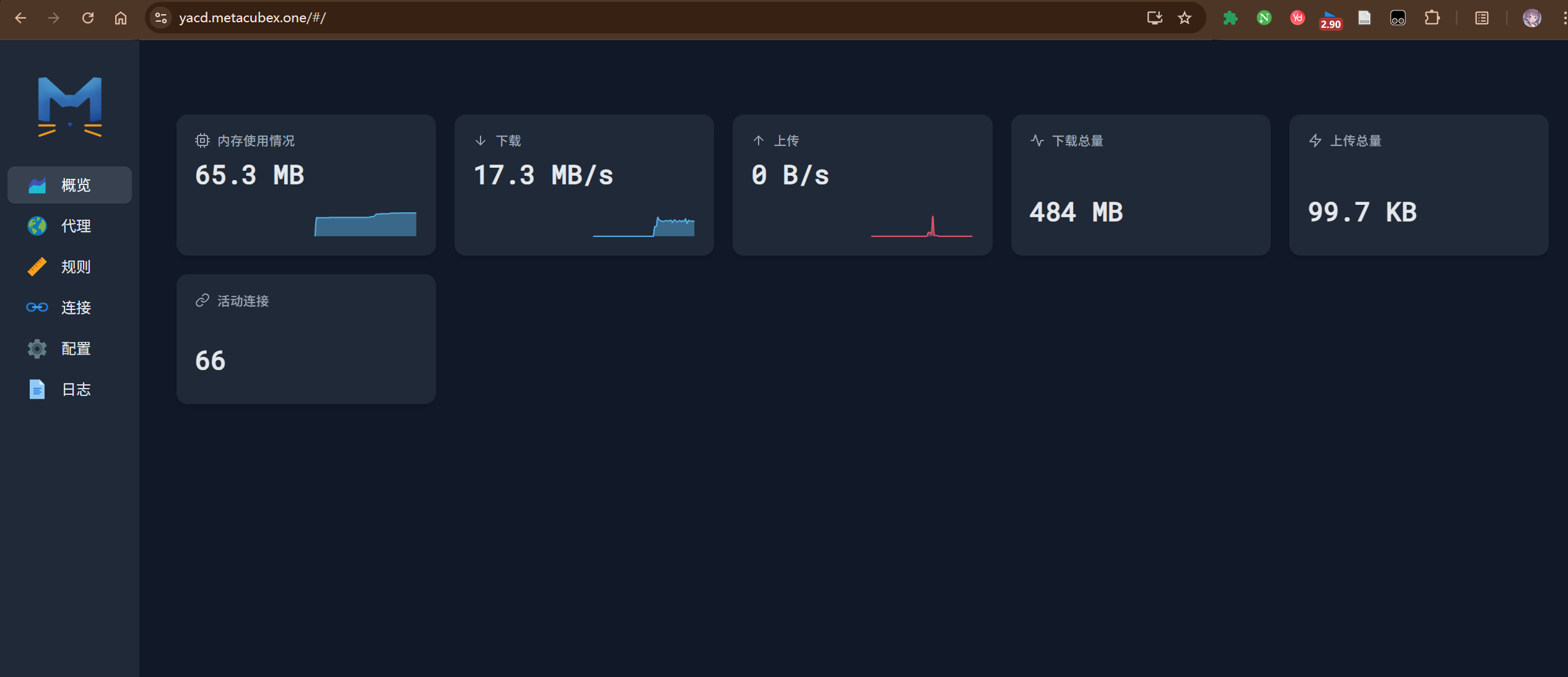
Task: Click the 65.3 MB memory value
Action: point(250,175)
